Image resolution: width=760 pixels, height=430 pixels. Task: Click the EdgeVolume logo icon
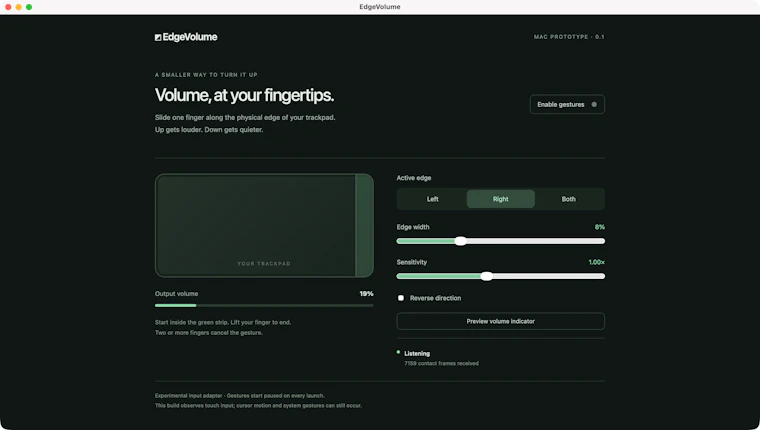point(158,37)
